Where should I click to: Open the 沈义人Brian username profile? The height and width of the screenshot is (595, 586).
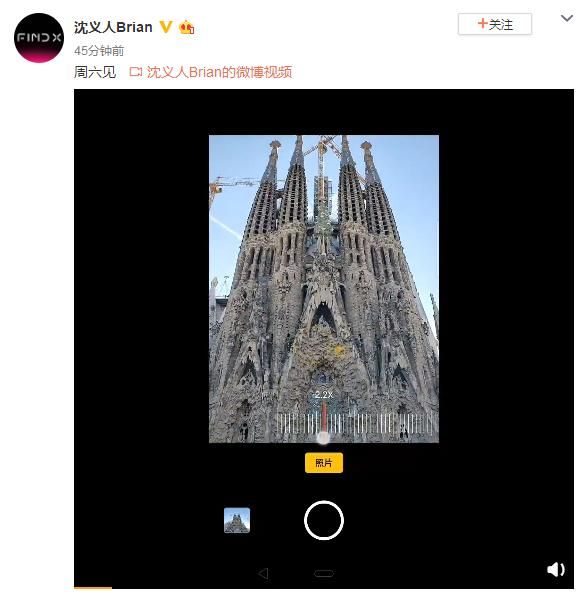[x=113, y=27]
